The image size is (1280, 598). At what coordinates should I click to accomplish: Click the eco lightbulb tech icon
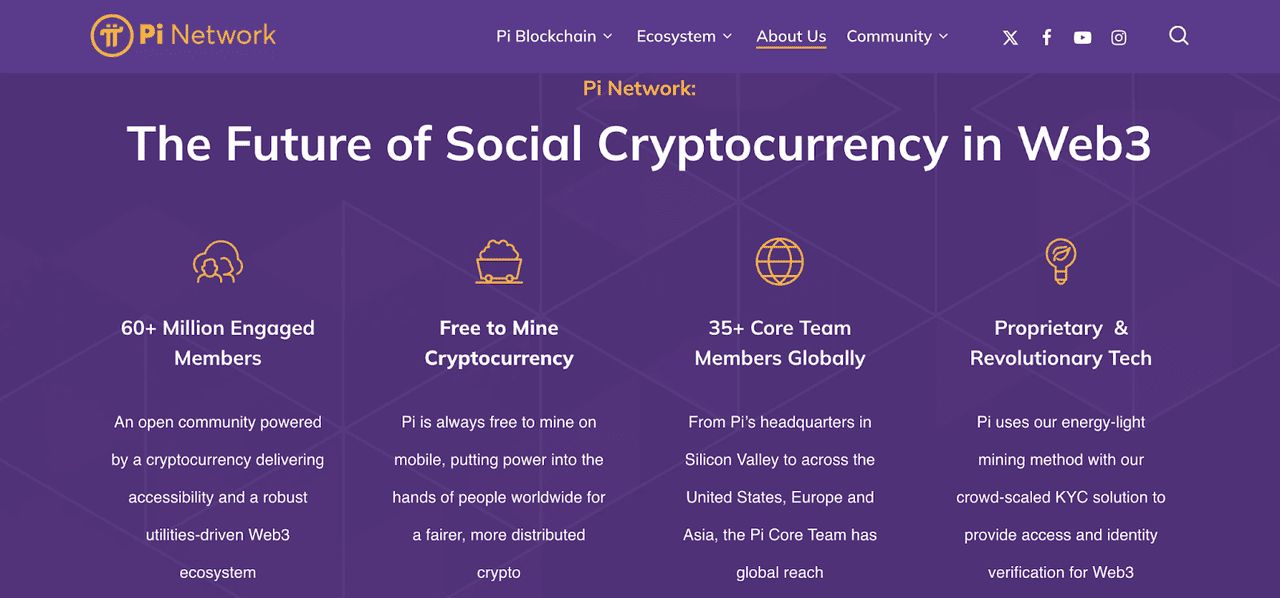pos(1060,260)
